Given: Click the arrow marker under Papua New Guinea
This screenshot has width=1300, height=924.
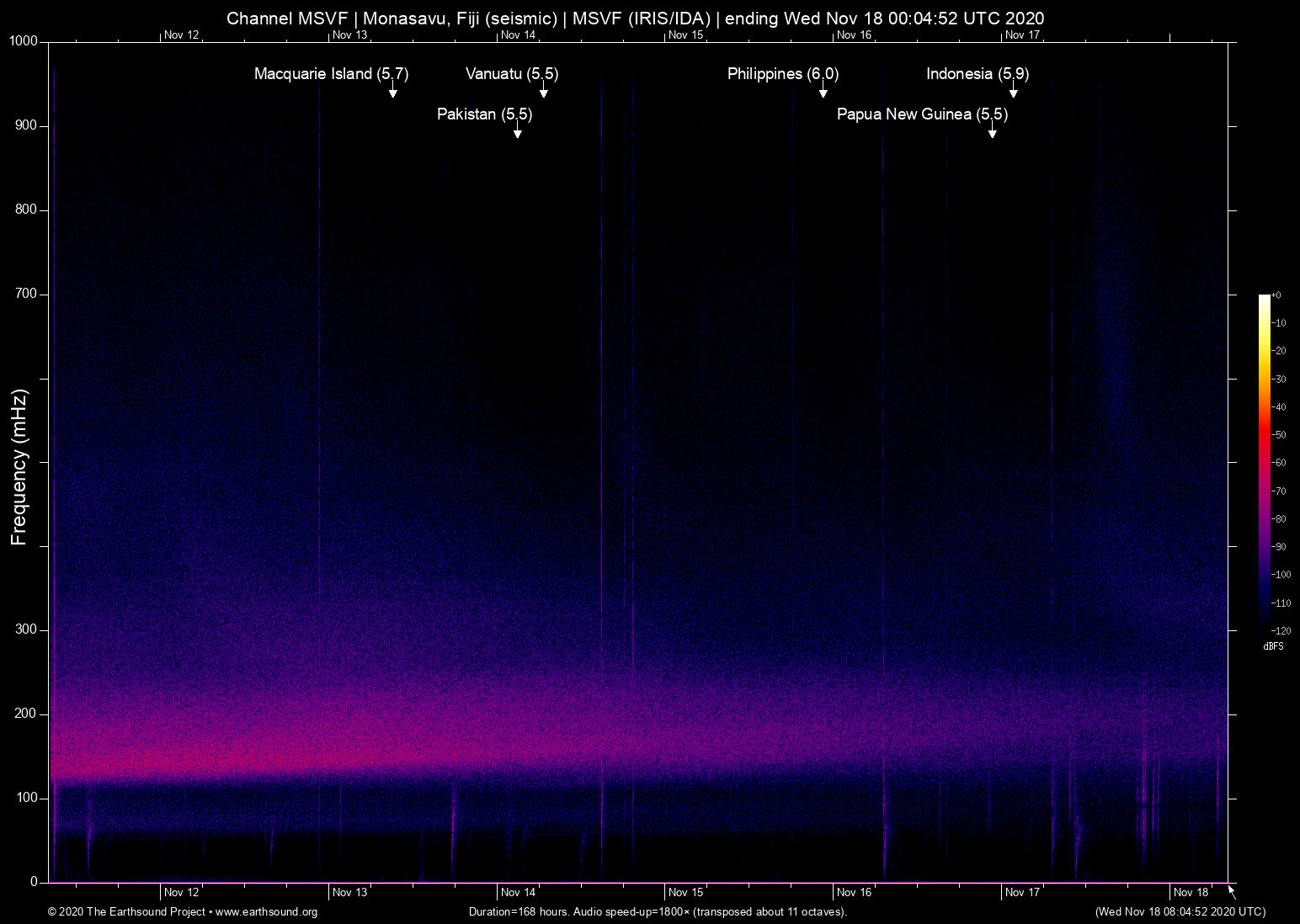Looking at the screenshot, I should click(x=993, y=130).
